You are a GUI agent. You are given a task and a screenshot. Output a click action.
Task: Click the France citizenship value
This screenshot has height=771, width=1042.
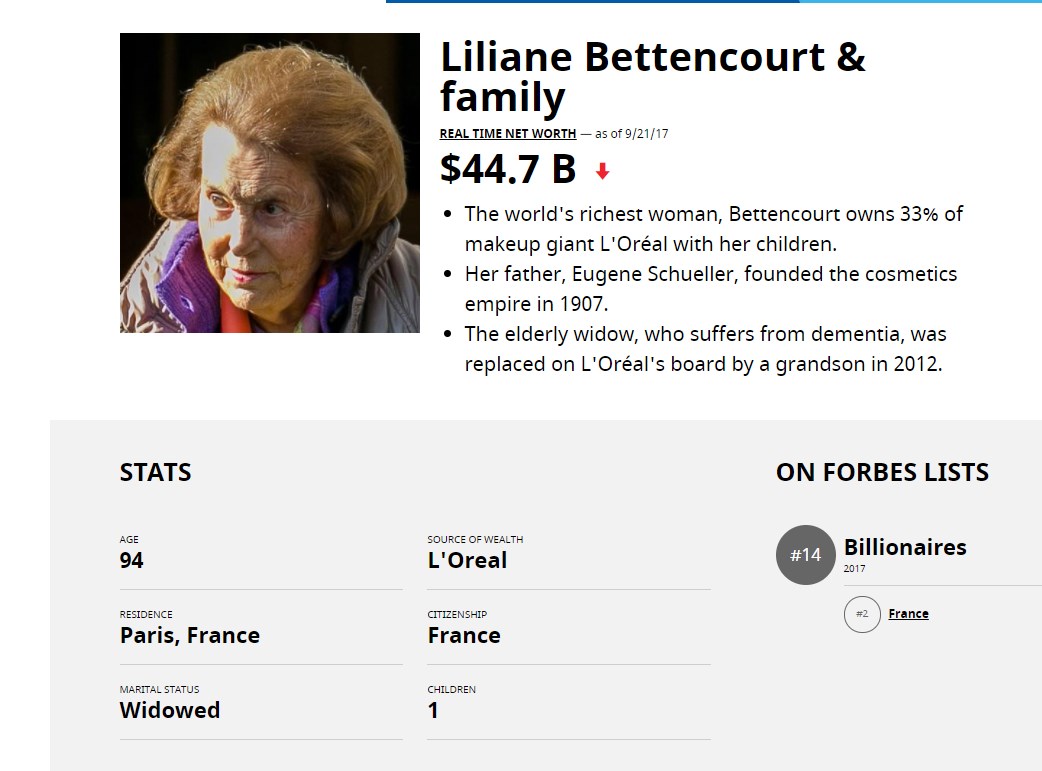(464, 635)
